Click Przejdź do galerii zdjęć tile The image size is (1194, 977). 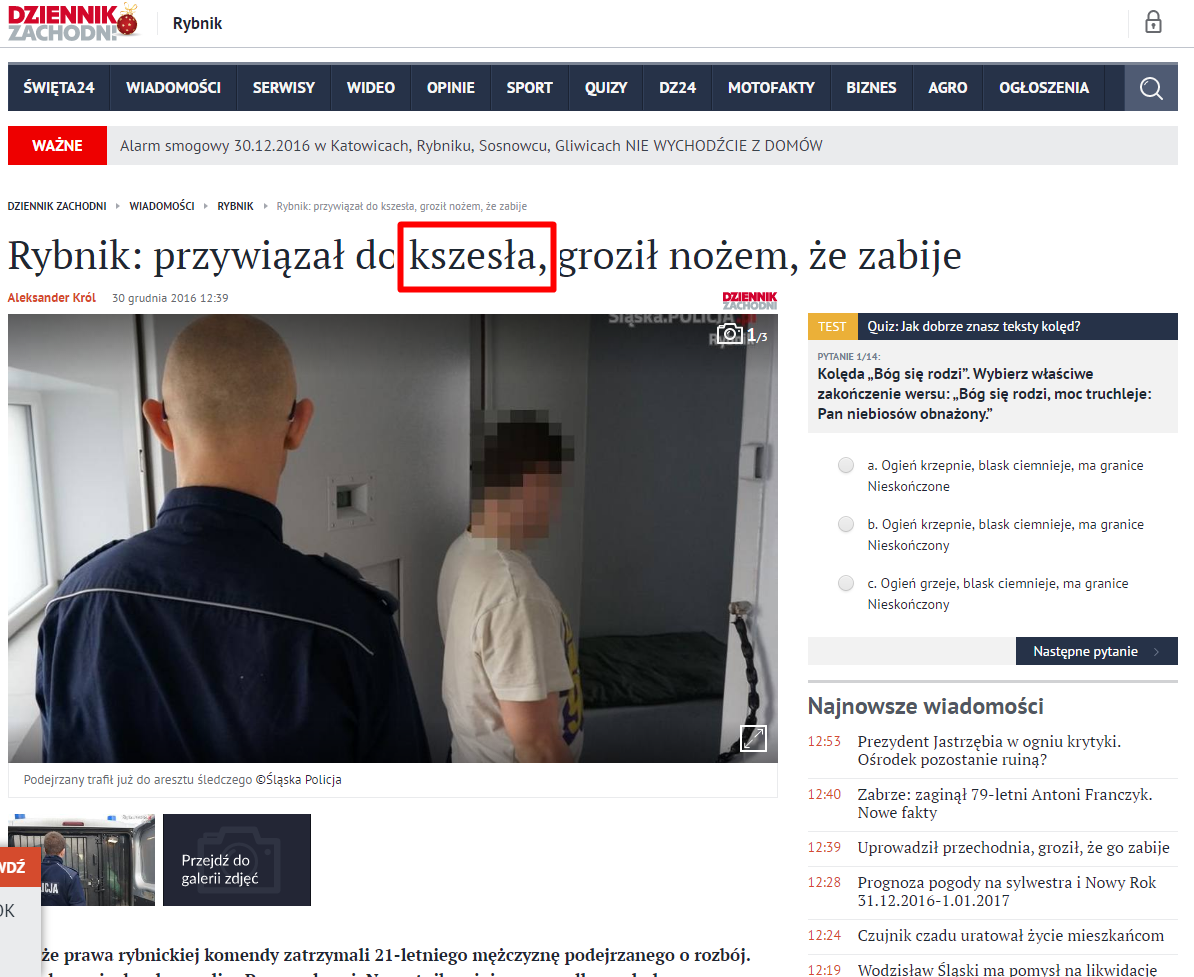[x=236, y=860]
